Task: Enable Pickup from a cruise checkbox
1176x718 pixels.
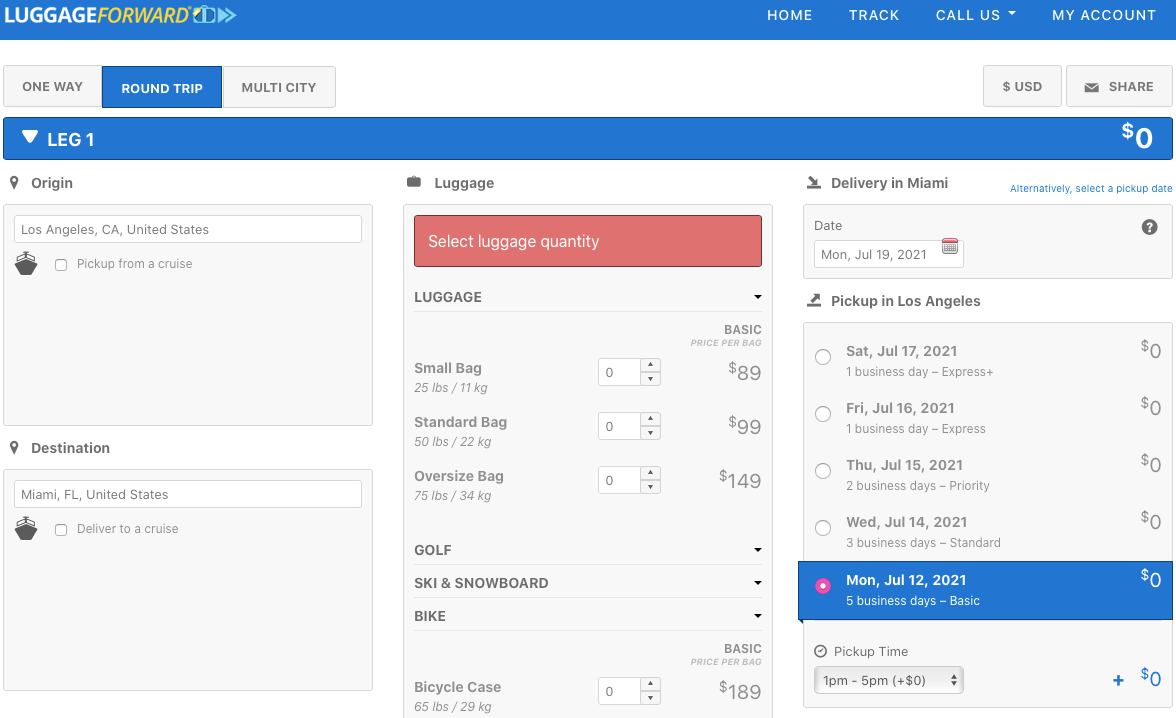Action: [x=61, y=265]
